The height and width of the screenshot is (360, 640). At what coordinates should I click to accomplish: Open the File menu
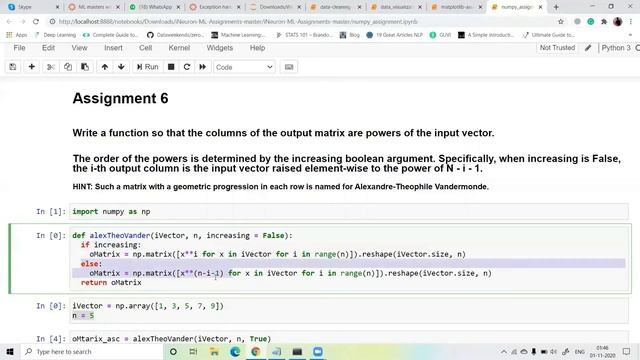(x=19, y=48)
